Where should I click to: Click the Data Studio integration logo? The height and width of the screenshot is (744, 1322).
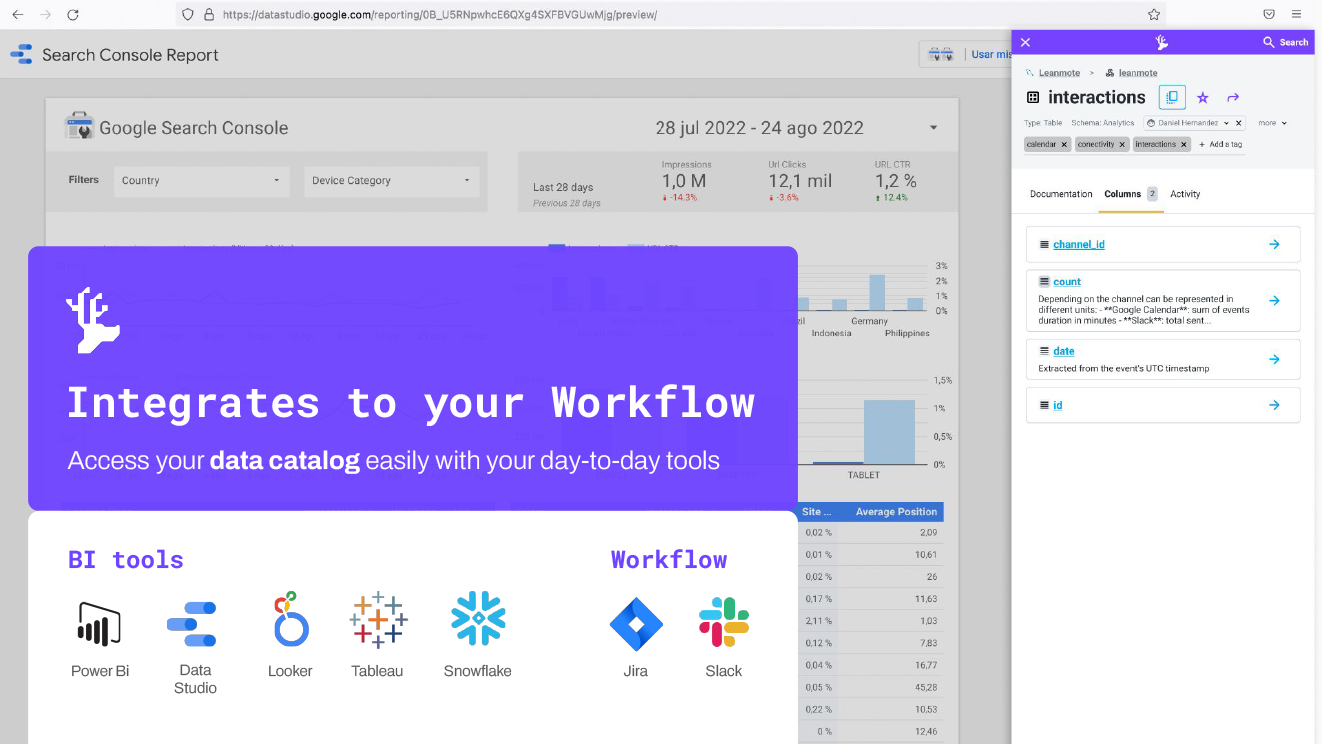[x=192, y=623]
